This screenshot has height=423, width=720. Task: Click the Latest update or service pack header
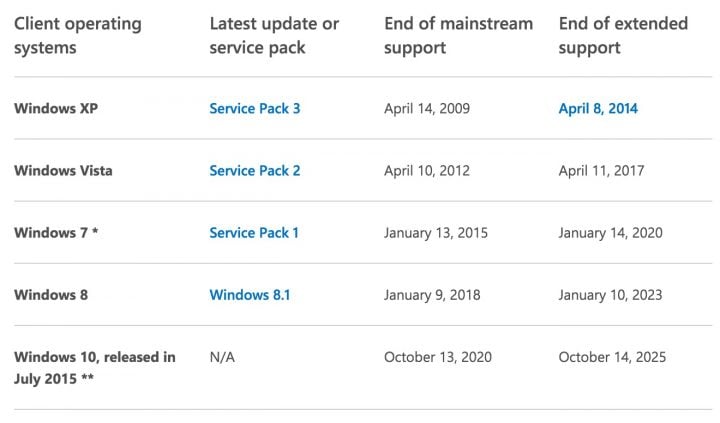click(274, 35)
